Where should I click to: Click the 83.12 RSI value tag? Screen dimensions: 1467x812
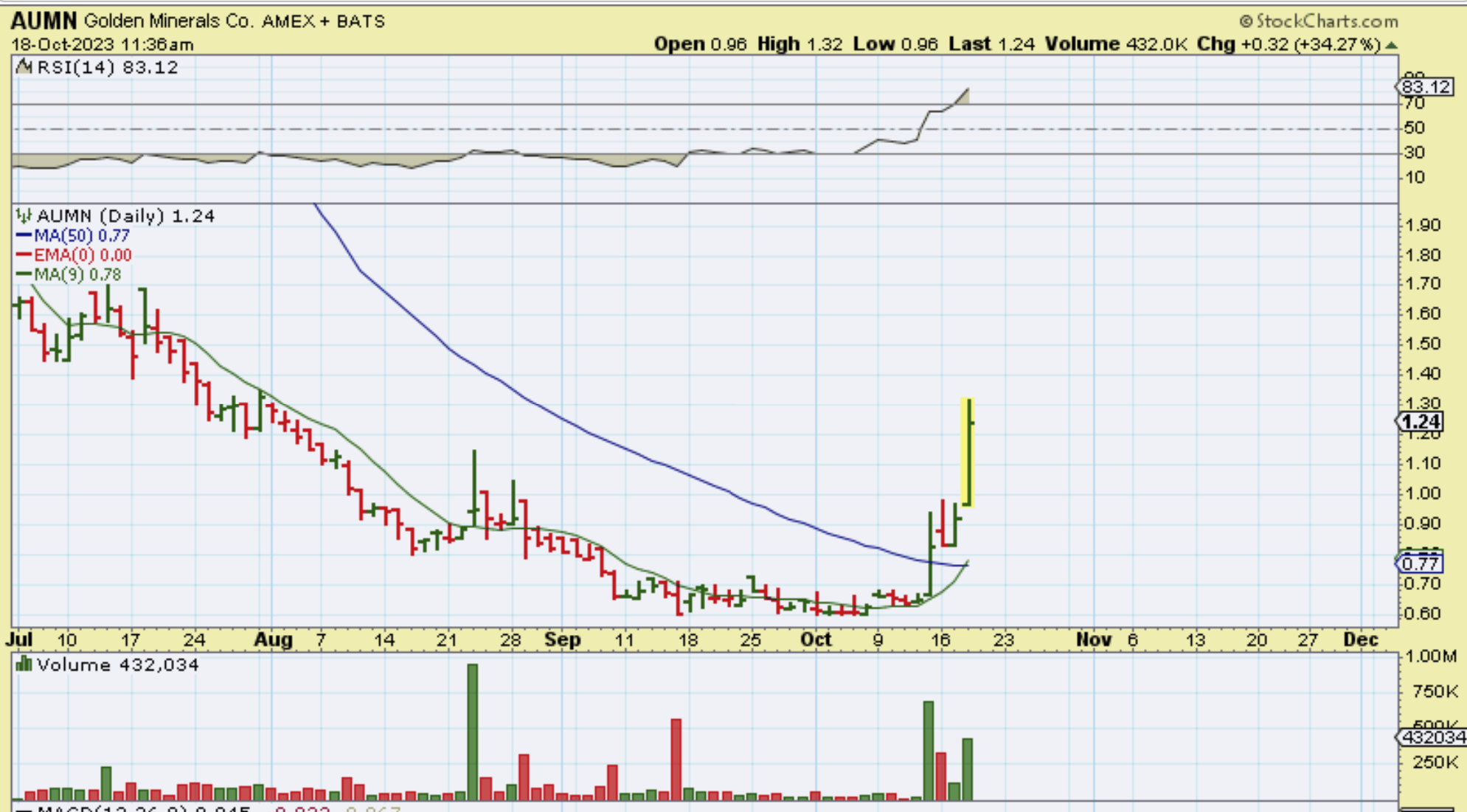click(x=1426, y=87)
